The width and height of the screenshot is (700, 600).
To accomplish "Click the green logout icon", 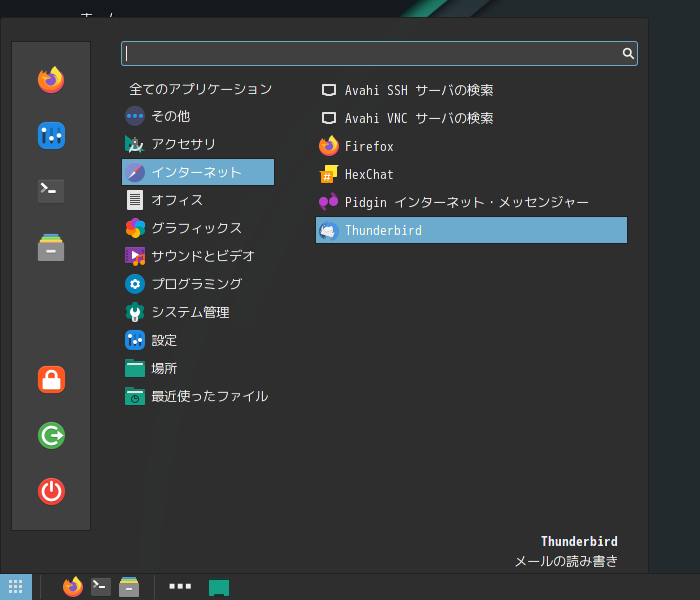I will pos(51,435).
